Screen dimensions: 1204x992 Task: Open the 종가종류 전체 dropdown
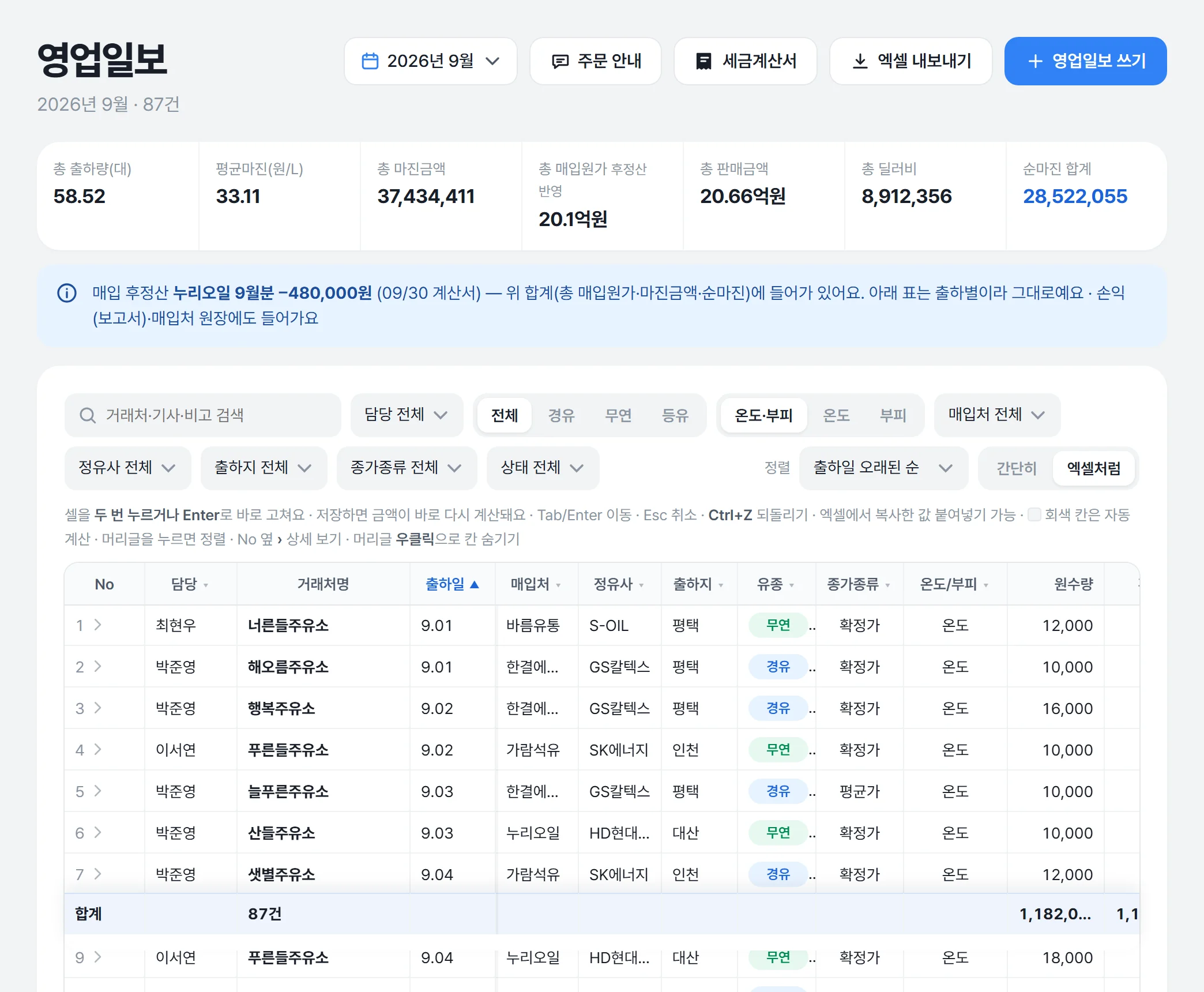407,468
